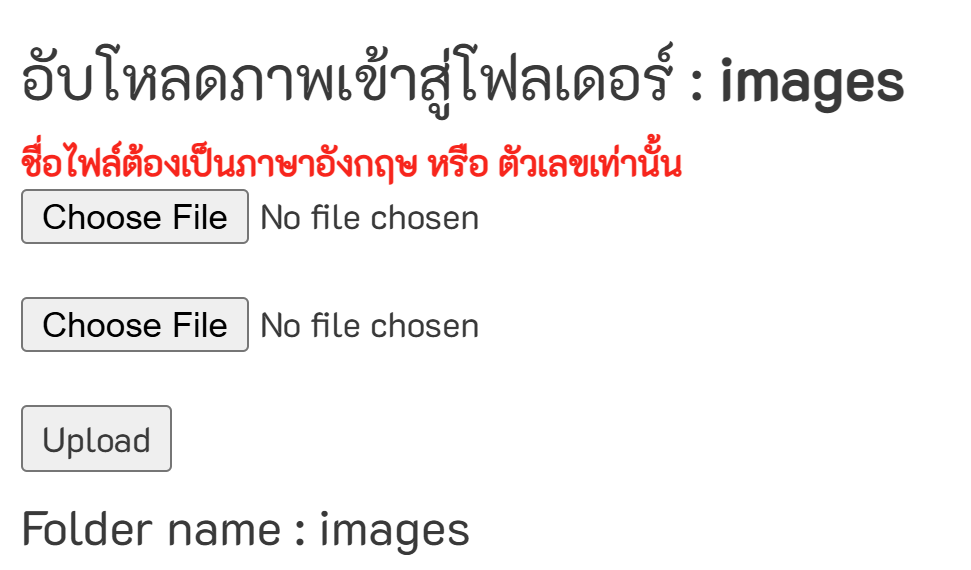Click the red Thai filename warning text
The height and width of the screenshot is (570, 971).
click(x=351, y=164)
